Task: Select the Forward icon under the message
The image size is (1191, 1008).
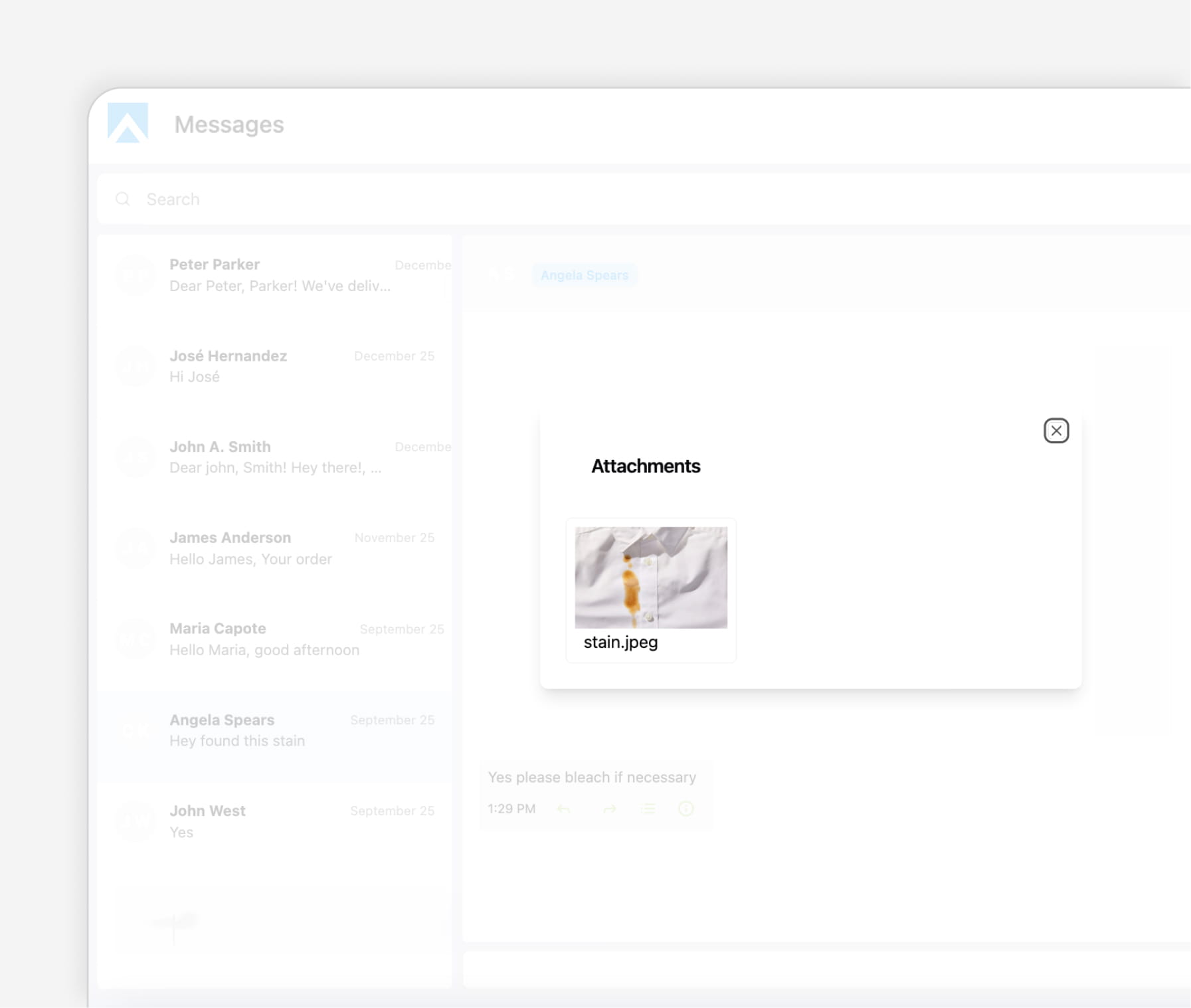Action: click(610, 809)
